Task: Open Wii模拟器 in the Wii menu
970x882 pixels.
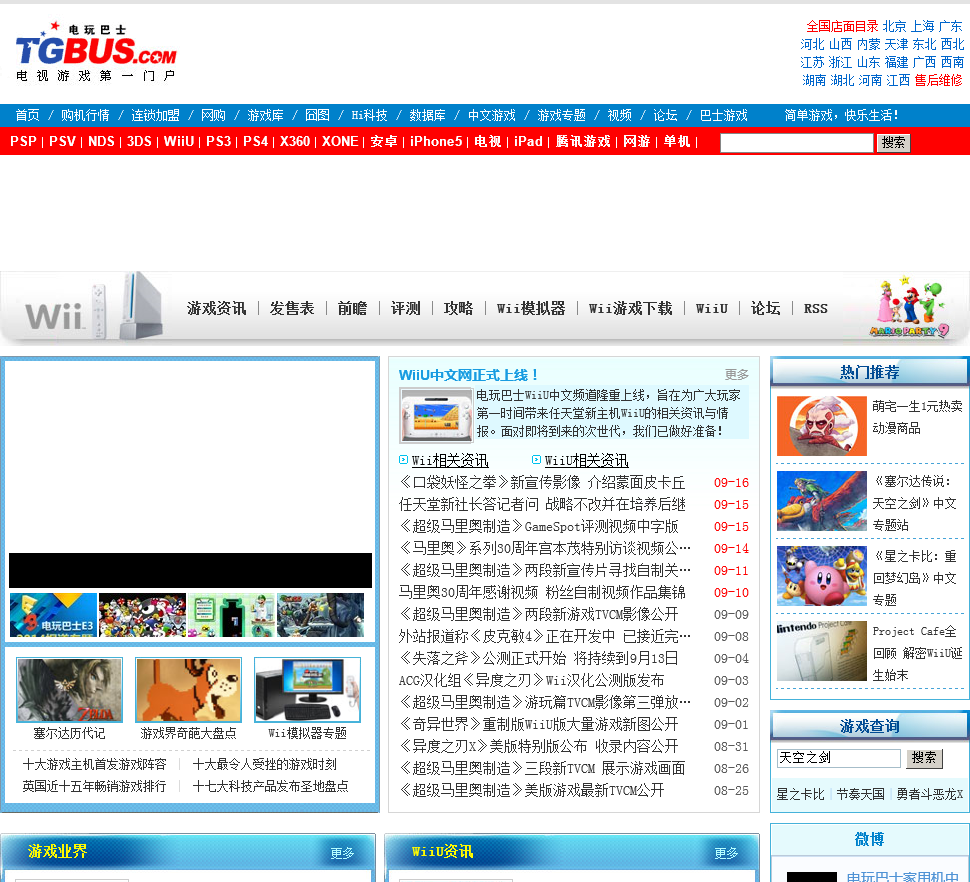Action: coord(531,308)
